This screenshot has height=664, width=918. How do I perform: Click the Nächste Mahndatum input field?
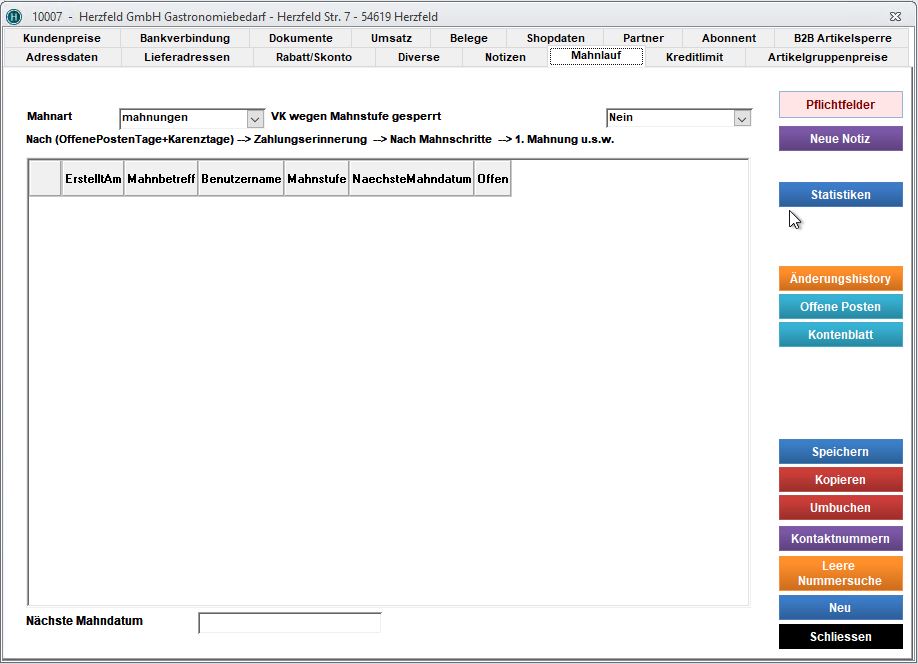pos(289,623)
